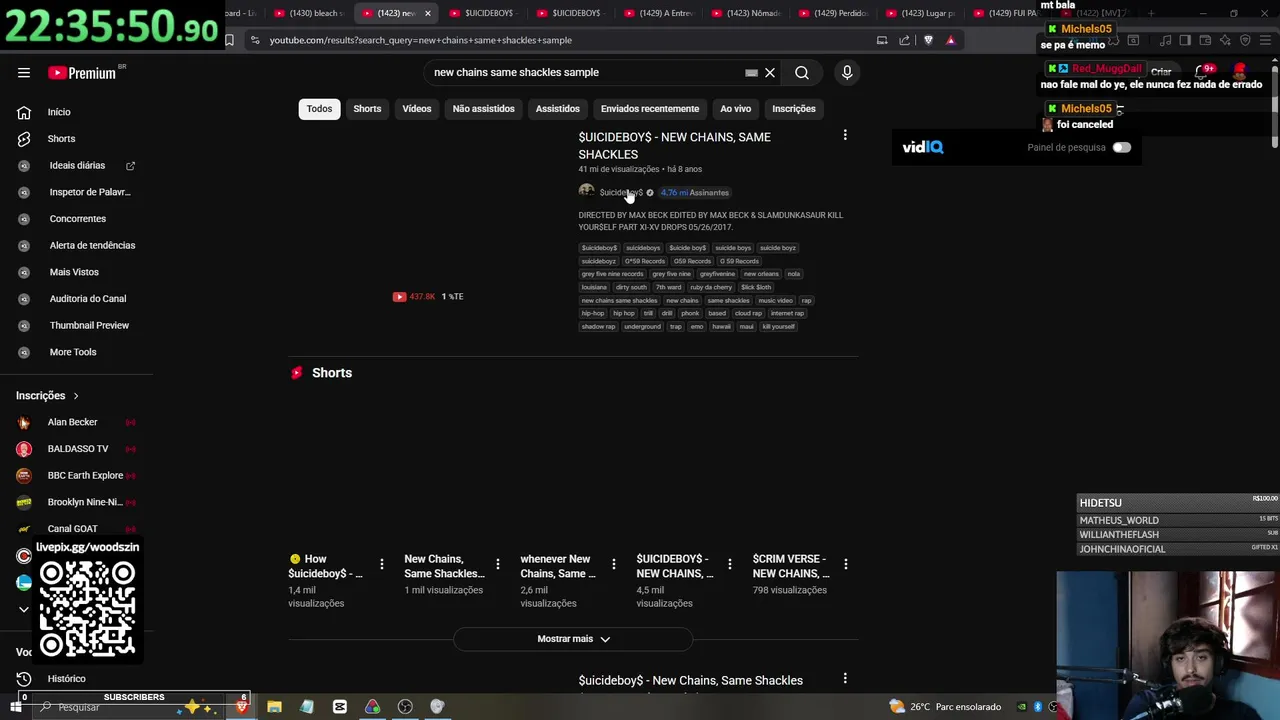Viewport: 1280px width, 720px height.
Task: Open Alerta de tendências
Action: pyautogui.click(x=92, y=245)
